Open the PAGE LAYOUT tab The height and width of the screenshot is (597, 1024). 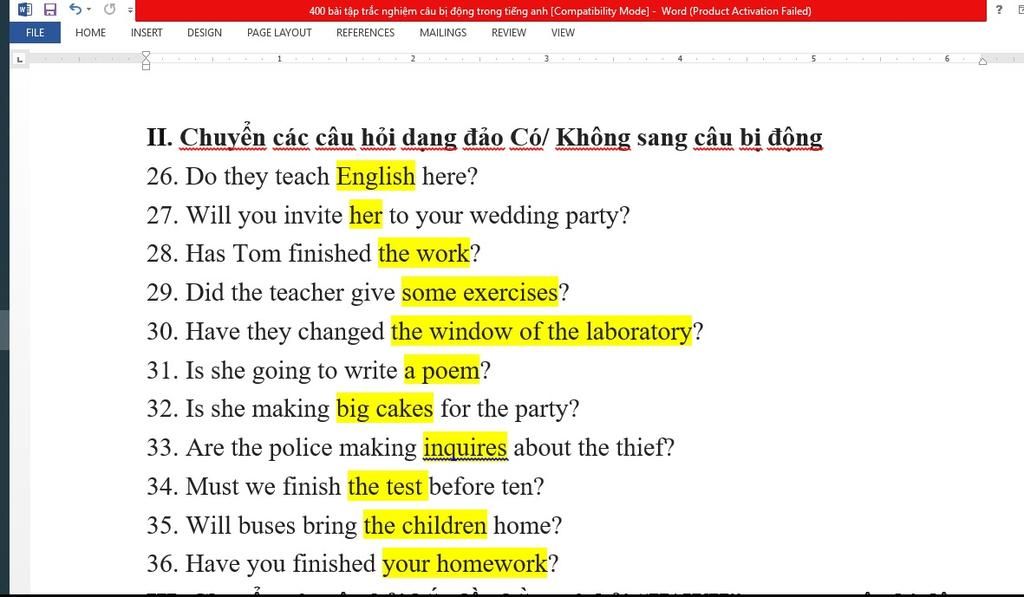(x=279, y=33)
